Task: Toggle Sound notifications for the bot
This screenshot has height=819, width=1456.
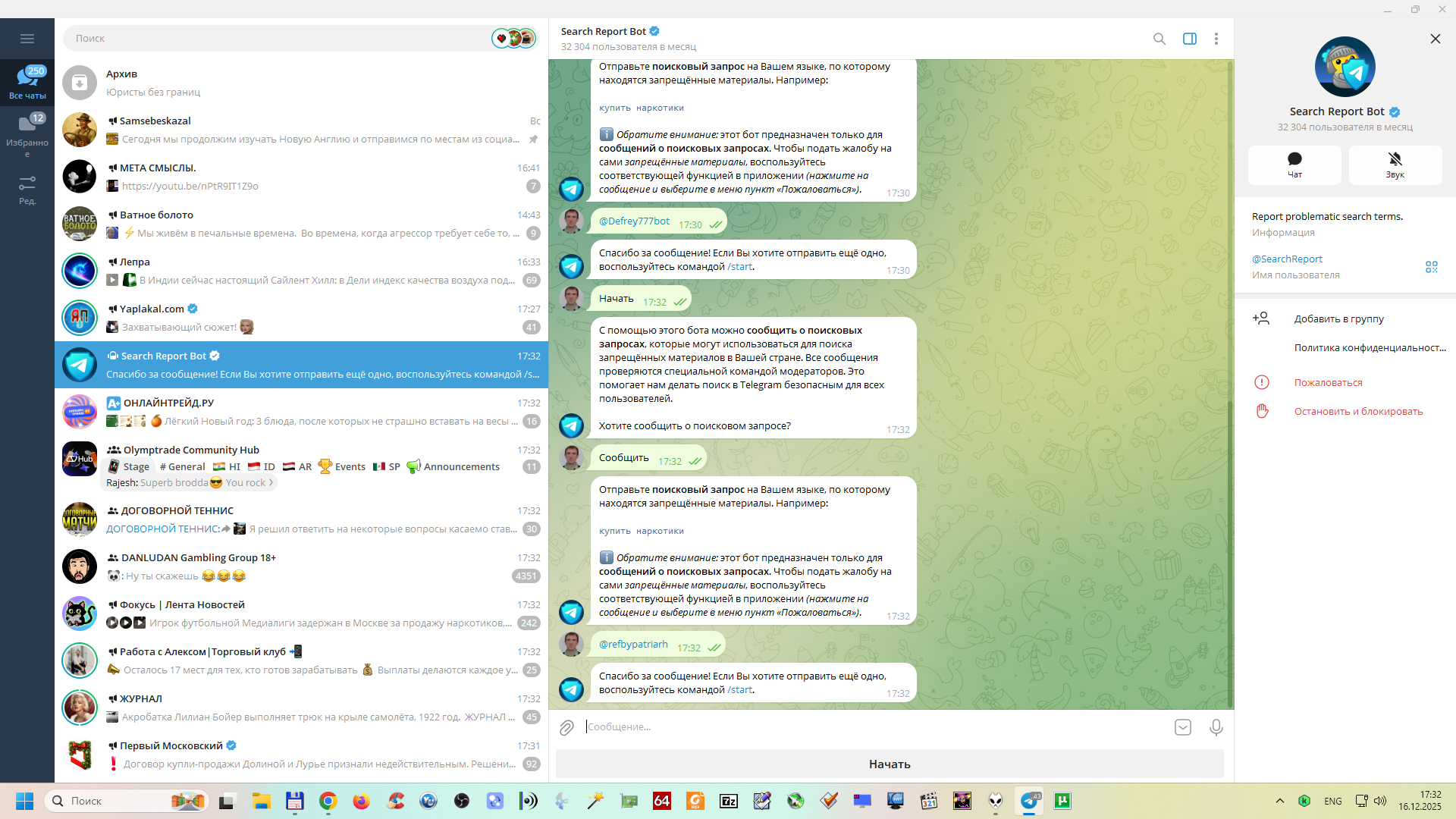Action: pos(1395,165)
